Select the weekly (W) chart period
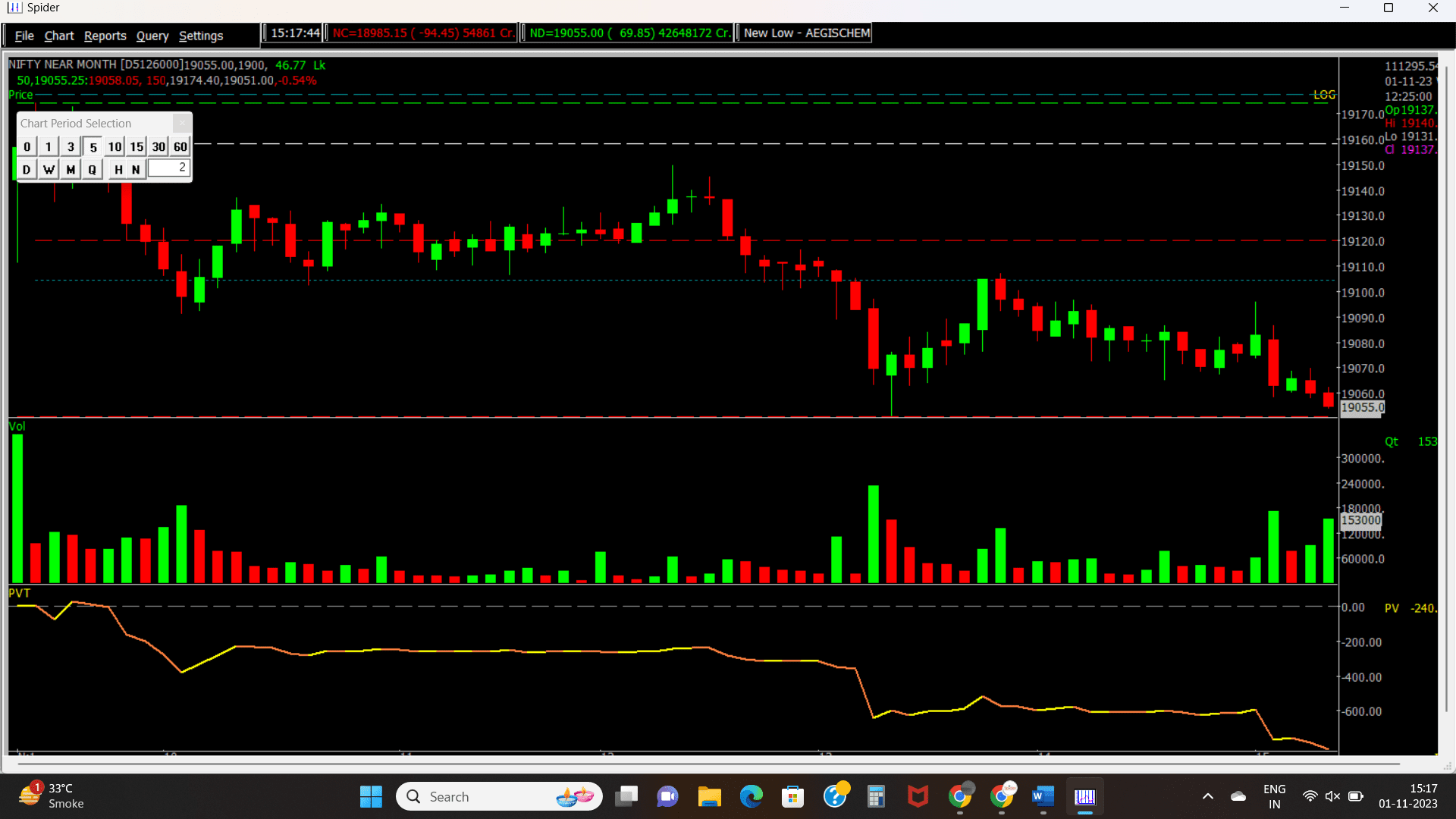 (49, 169)
